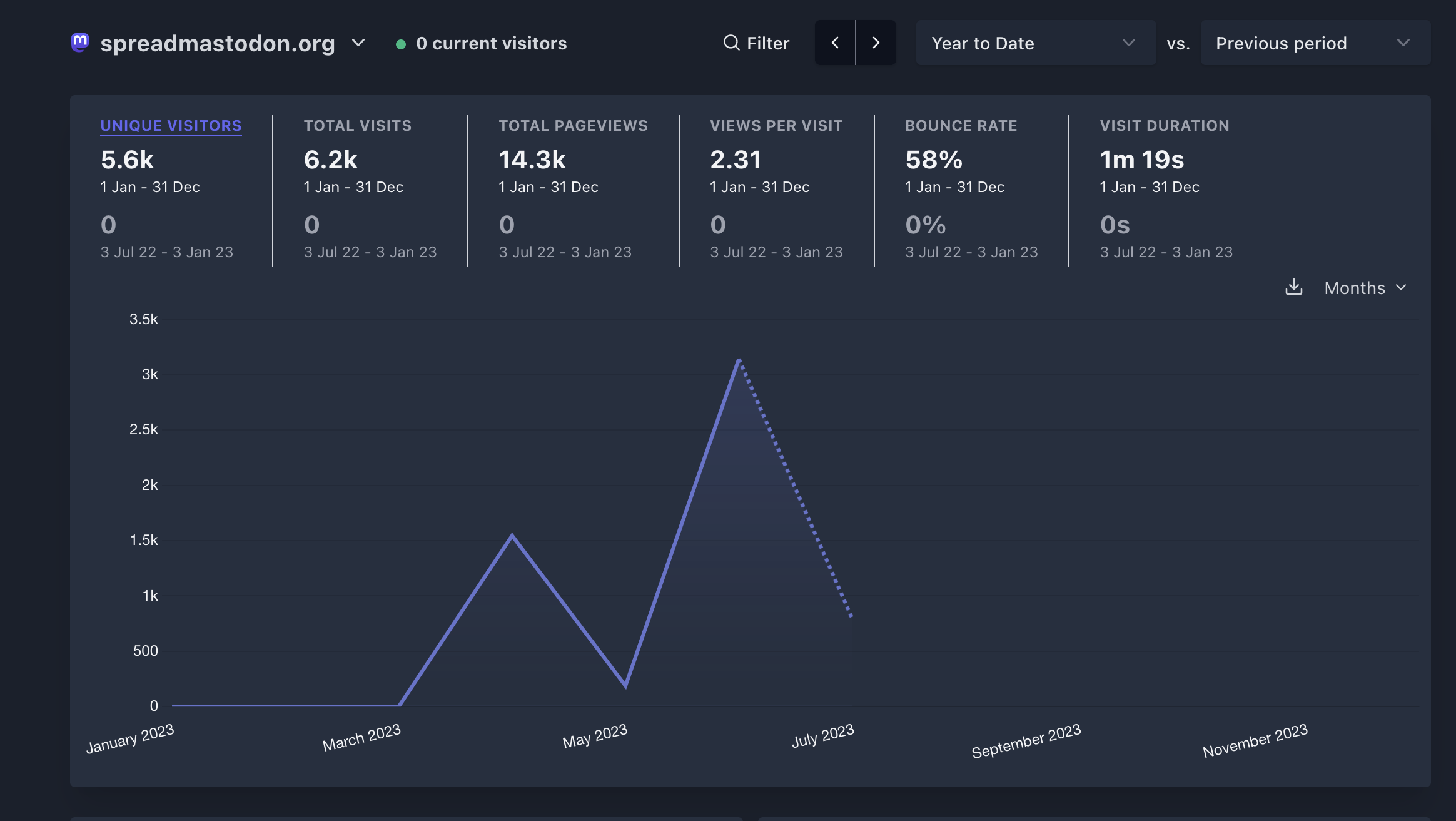Viewport: 1456px width, 821px height.
Task: Click the 1m 19s visit duration value
Action: [x=1142, y=160]
